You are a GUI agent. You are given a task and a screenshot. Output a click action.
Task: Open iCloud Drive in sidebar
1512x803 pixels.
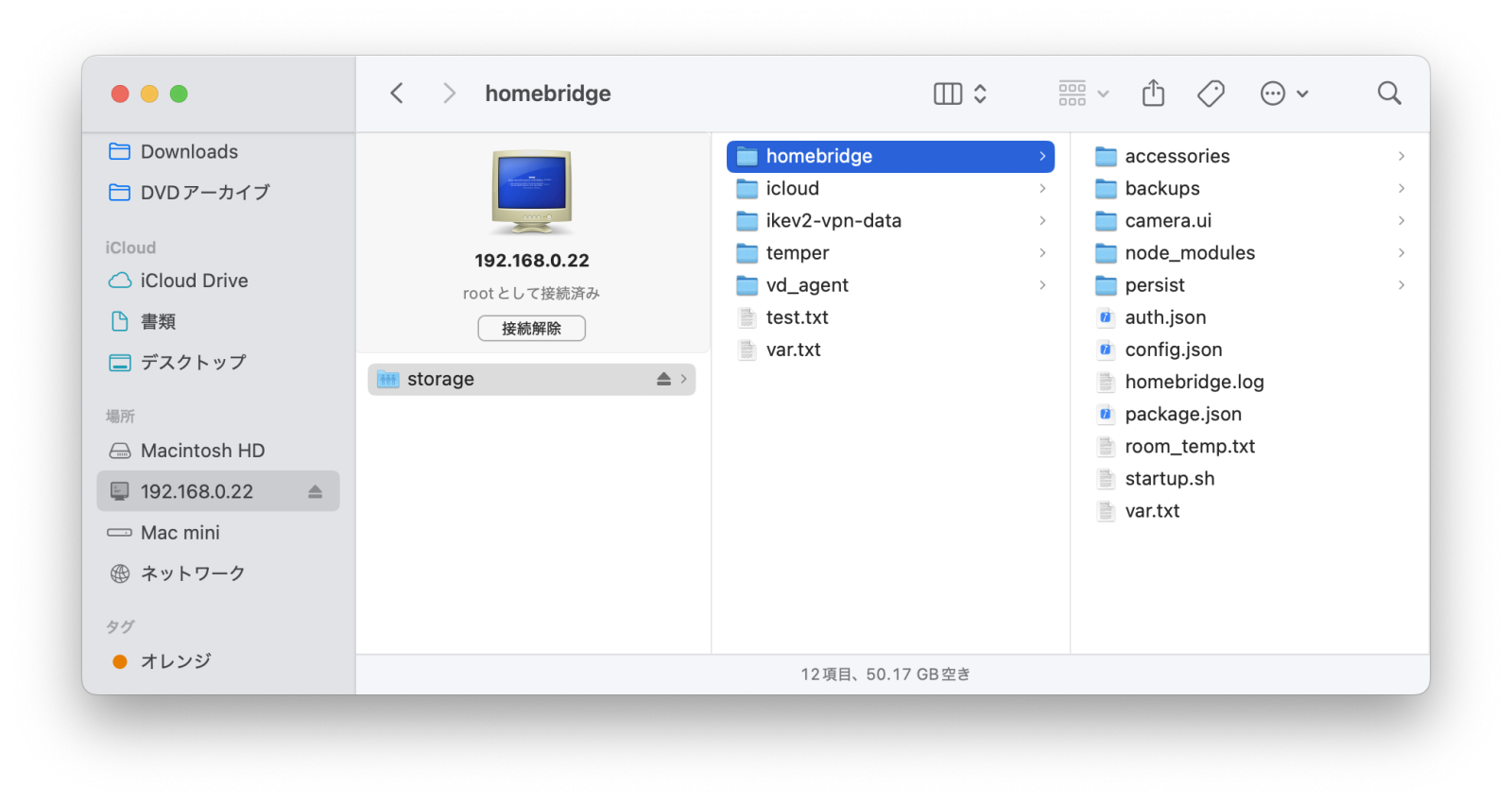194,281
